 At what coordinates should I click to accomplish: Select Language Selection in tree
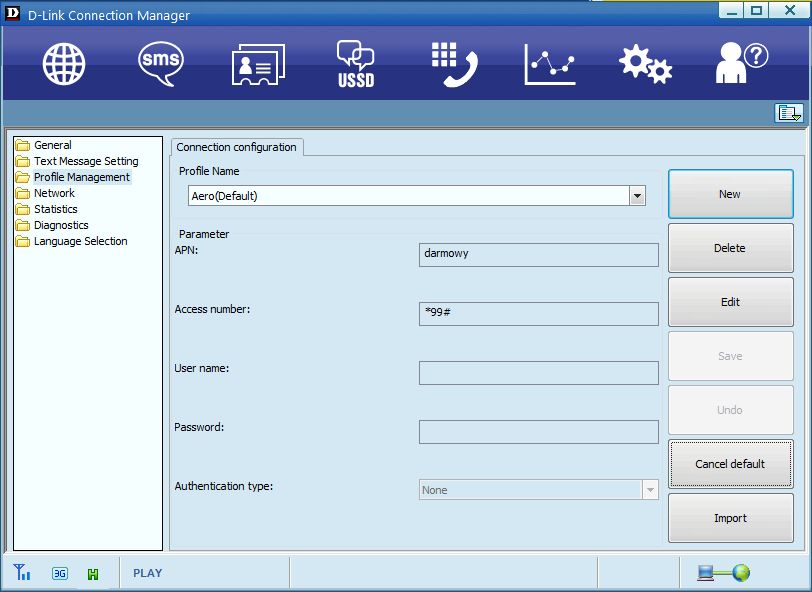(80, 241)
